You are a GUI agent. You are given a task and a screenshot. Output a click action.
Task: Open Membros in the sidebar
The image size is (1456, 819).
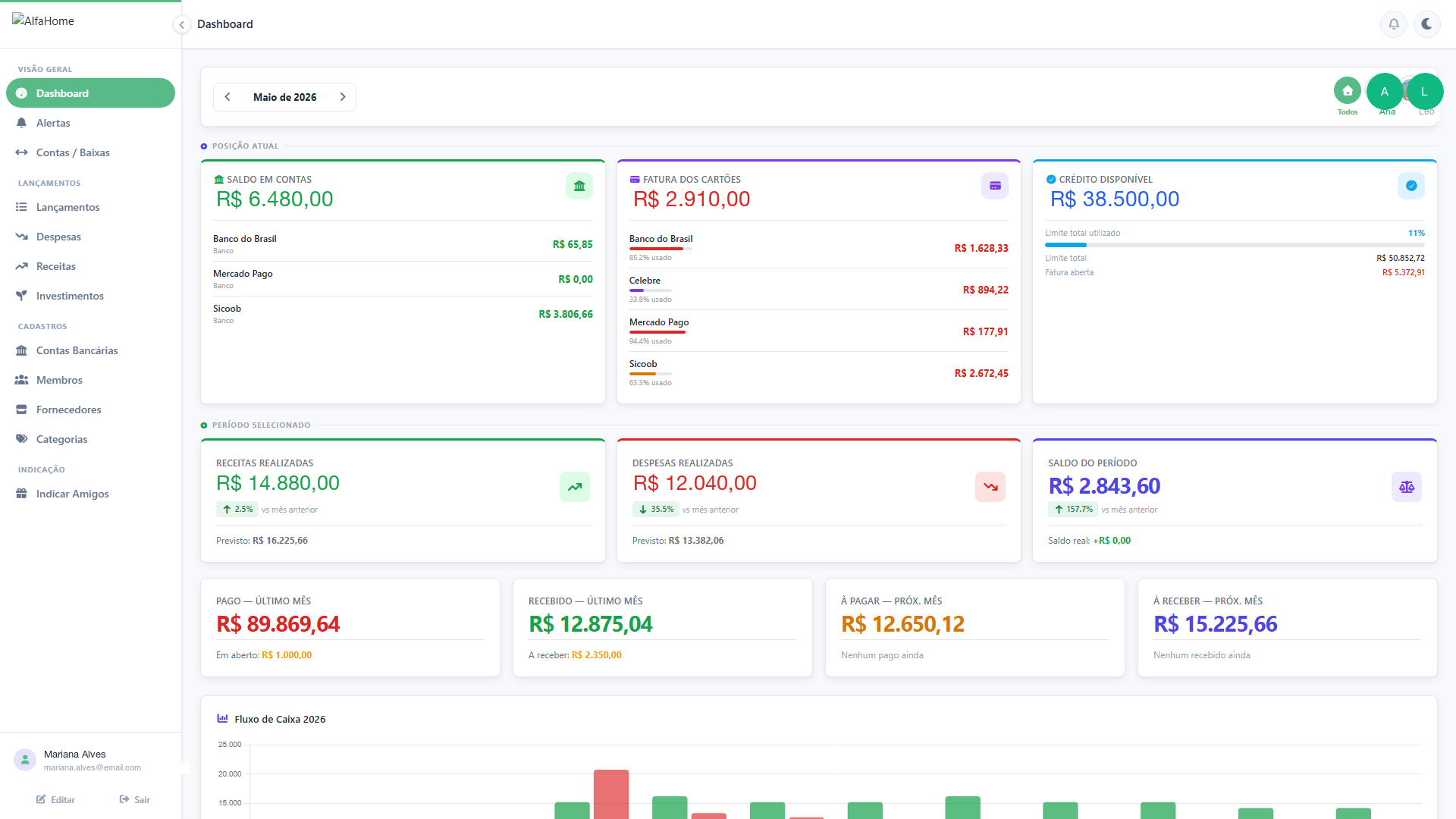(x=90, y=380)
